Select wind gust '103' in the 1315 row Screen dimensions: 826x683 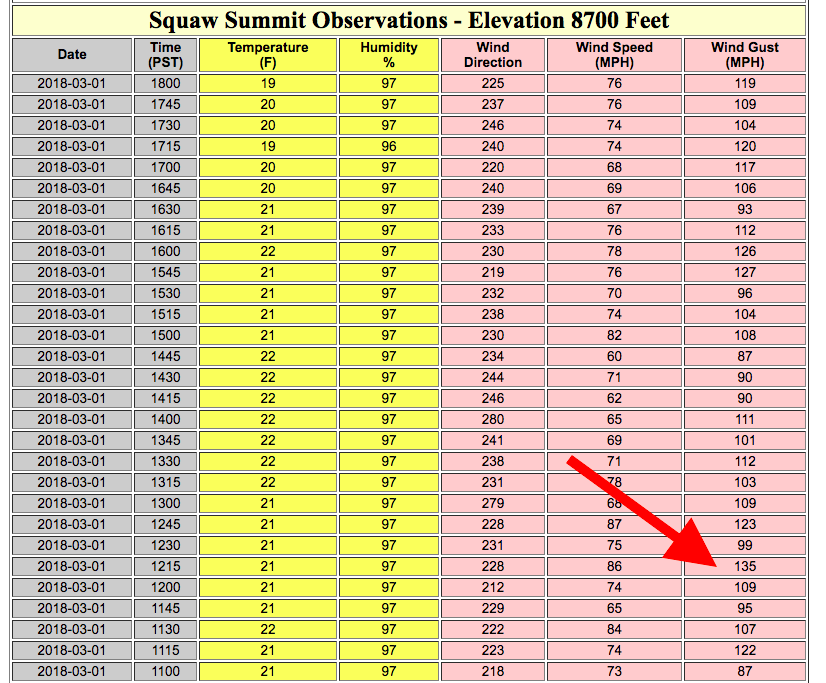click(745, 483)
